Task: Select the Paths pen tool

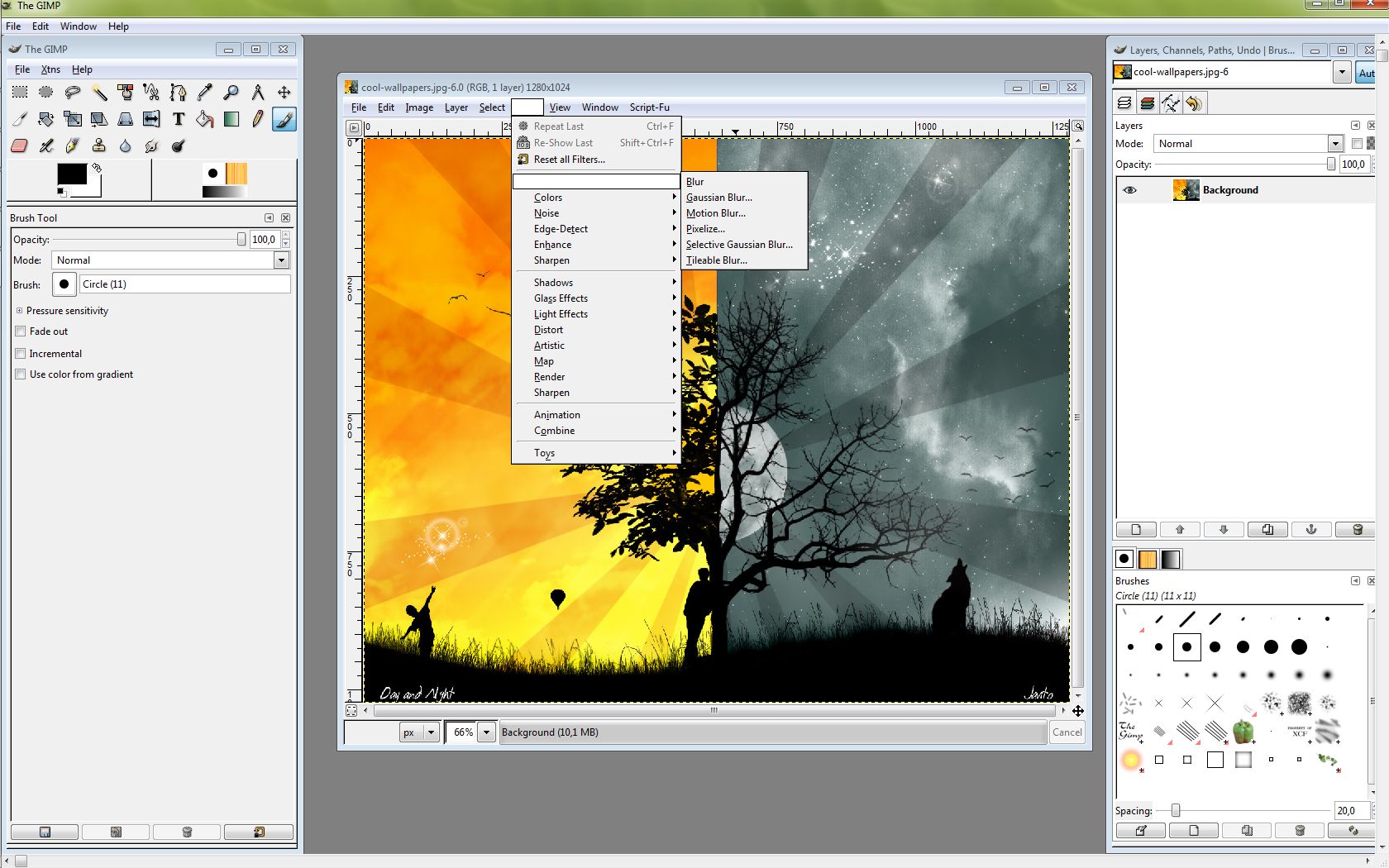Action: coord(179,93)
